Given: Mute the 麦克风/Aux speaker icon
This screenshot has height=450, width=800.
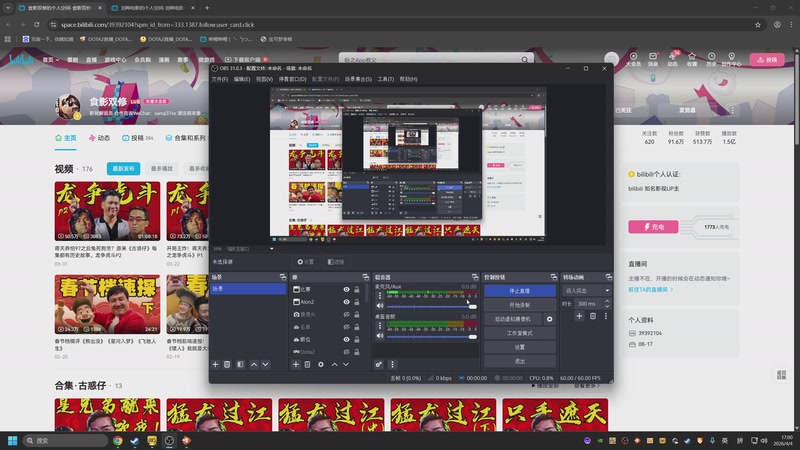Looking at the screenshot, I should pos(380,306).
